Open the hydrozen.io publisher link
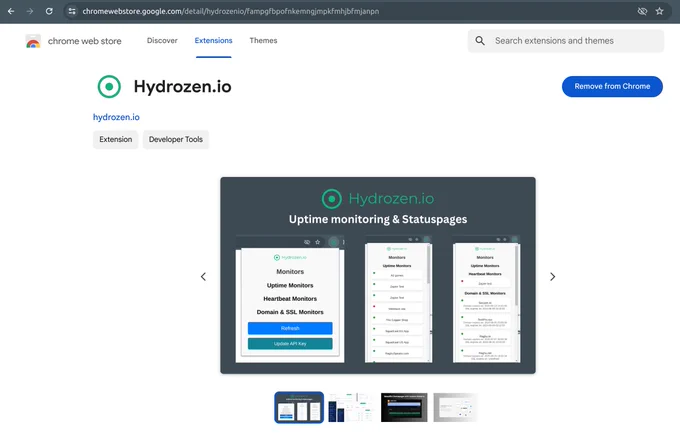The height and width of the screenshot is (439, 680). (x=116, y=117)
